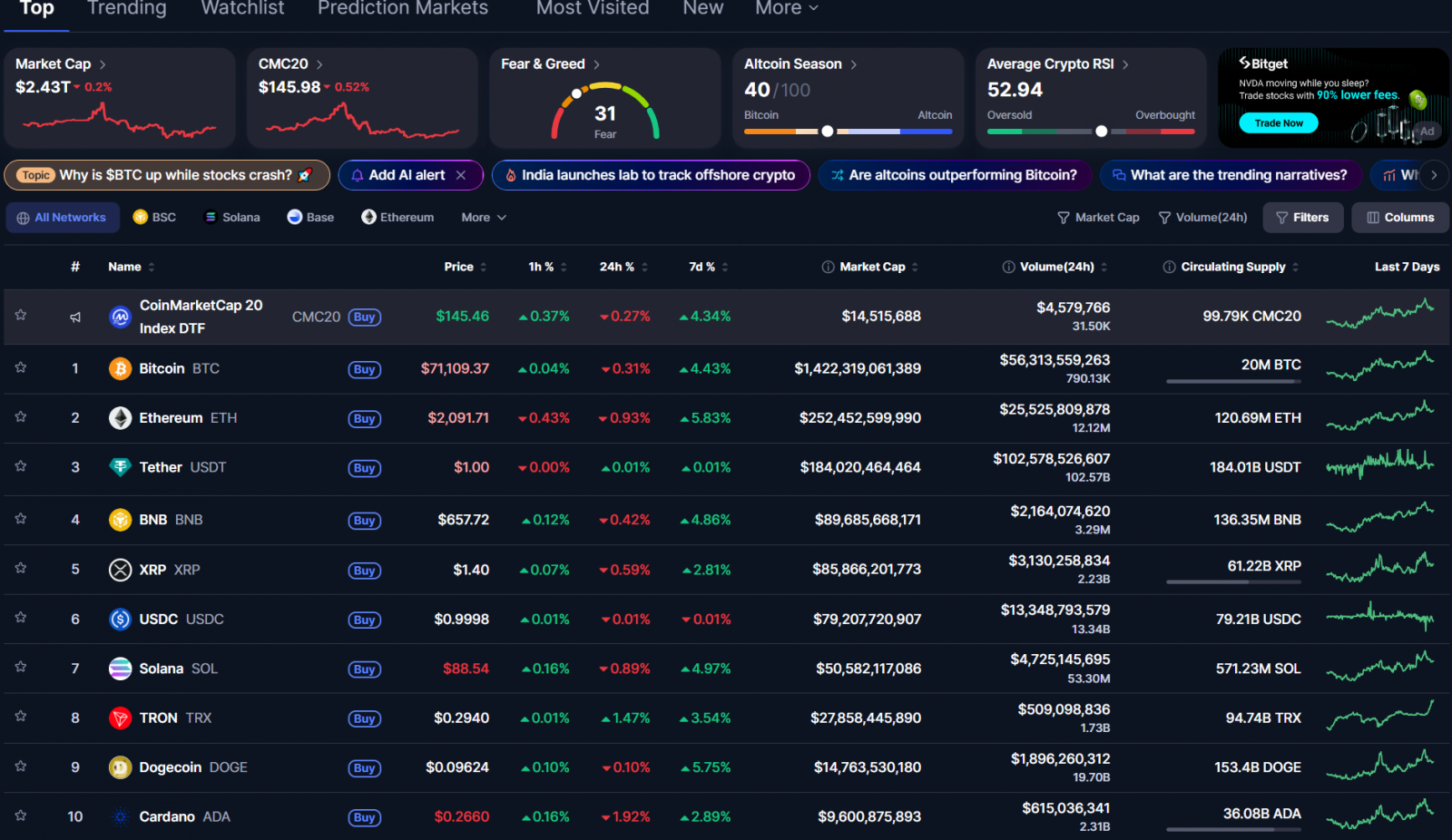Toggle the watchlist star for Solana

[x=21, y=667]
